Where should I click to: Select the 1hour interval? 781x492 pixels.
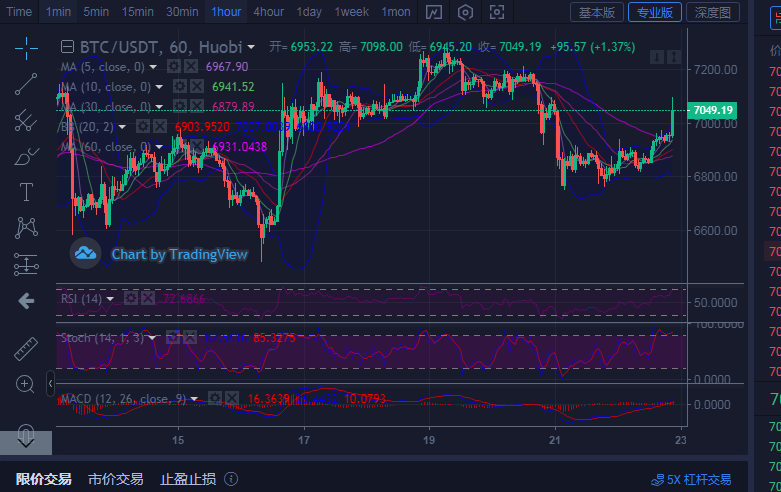point(226,11)
